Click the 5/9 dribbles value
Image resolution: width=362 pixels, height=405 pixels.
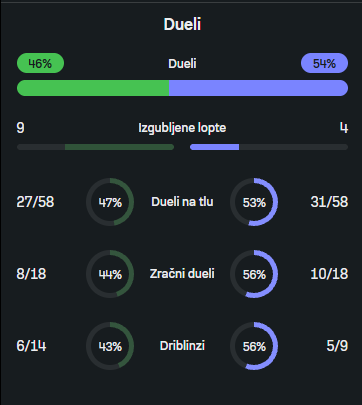coord(337,346)
